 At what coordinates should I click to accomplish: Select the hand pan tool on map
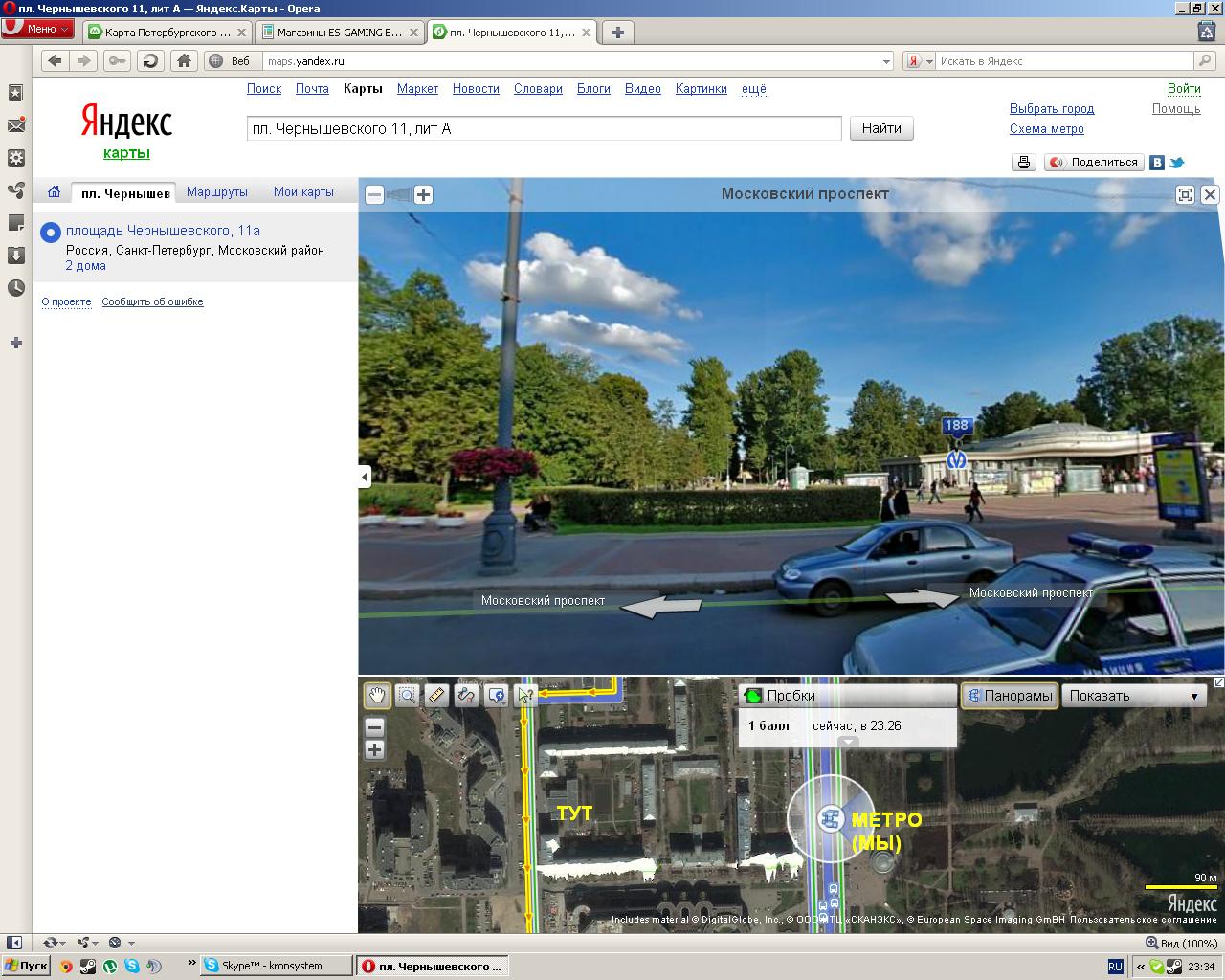(377, 696)
